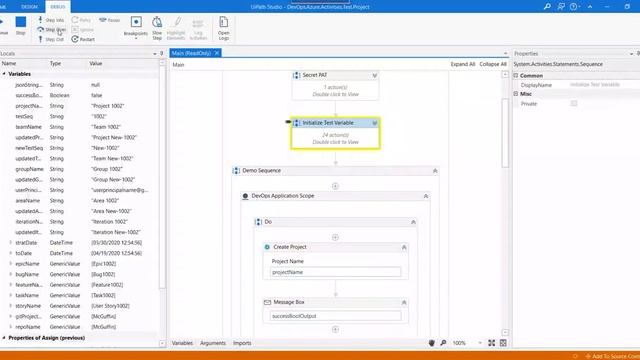Click the overview toggle icon
The image size is (640, 360).
click(x=503, y=343)
